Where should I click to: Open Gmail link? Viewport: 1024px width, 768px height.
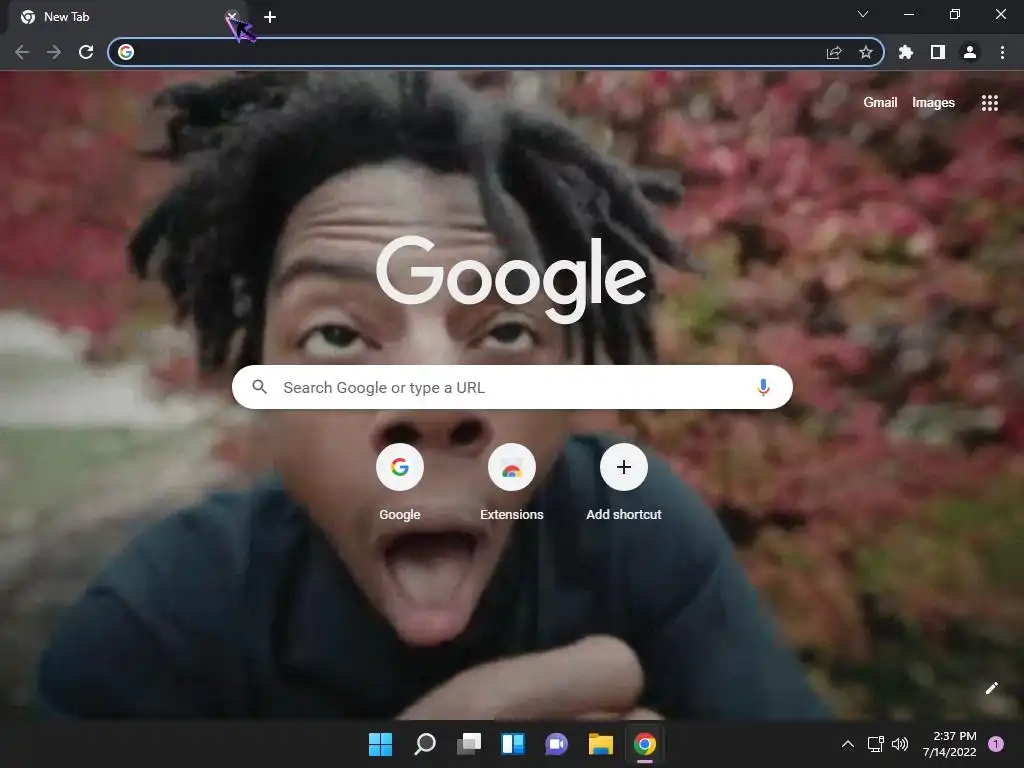[x=880, y=103]
